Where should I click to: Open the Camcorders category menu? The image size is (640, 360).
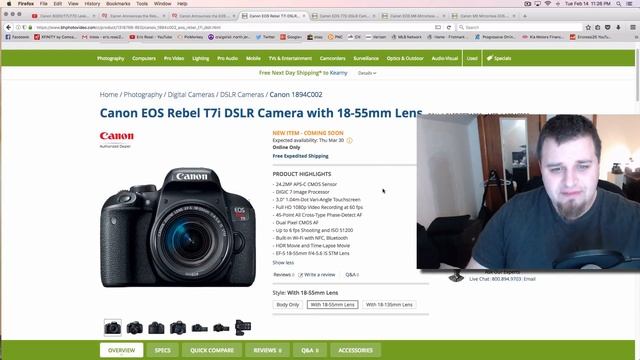[x=333, y=58]
